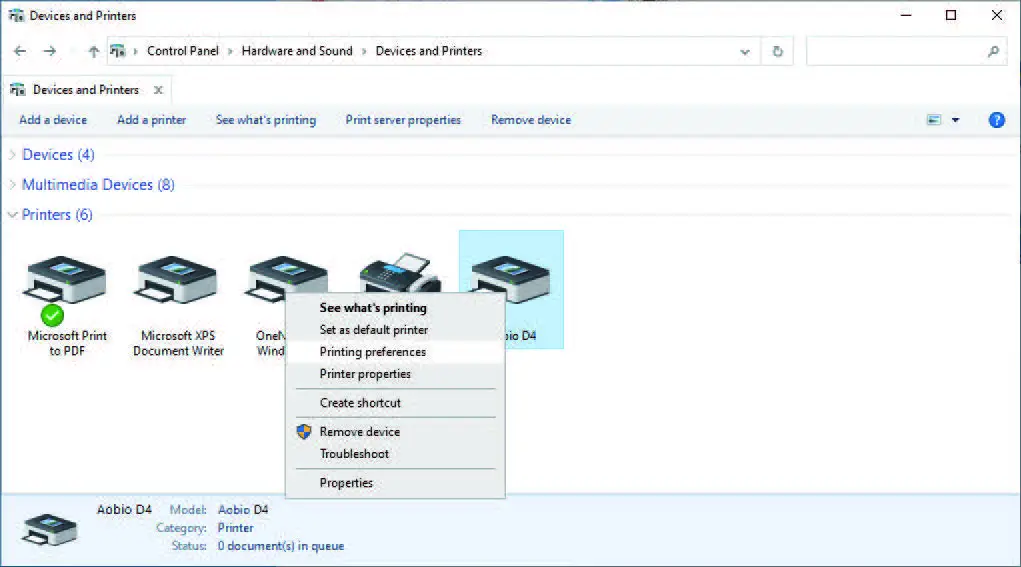Open the view options dropdown arrow

955,120
